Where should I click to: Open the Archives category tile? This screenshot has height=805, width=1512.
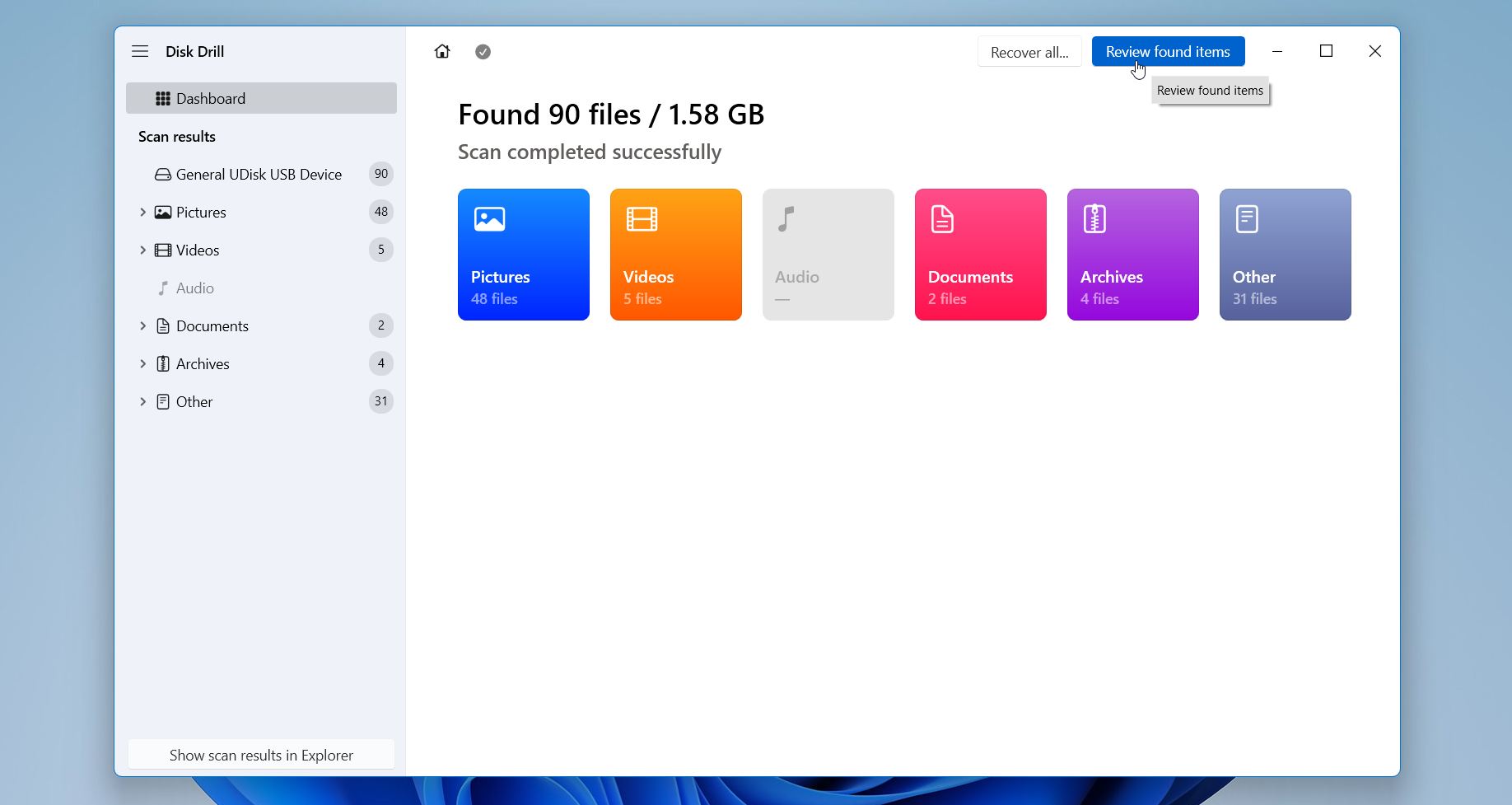tap(1132, 255)
